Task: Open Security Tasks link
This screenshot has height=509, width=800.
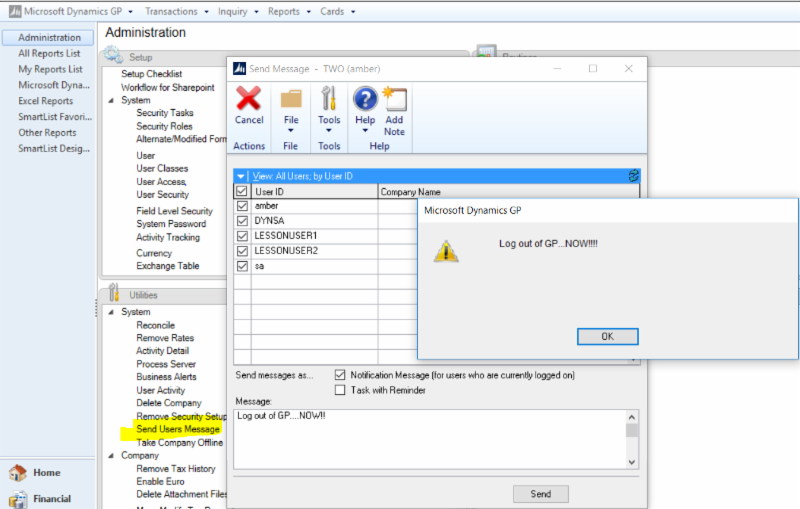Action: [x=165, y=113]
